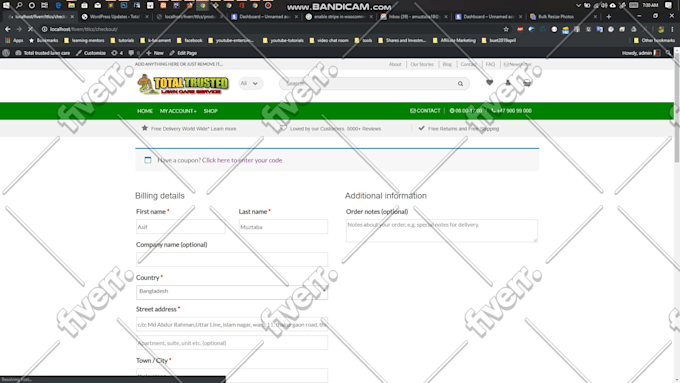Go back in browser history
Screen dimensions: 680x383
(x=7, y=29)
